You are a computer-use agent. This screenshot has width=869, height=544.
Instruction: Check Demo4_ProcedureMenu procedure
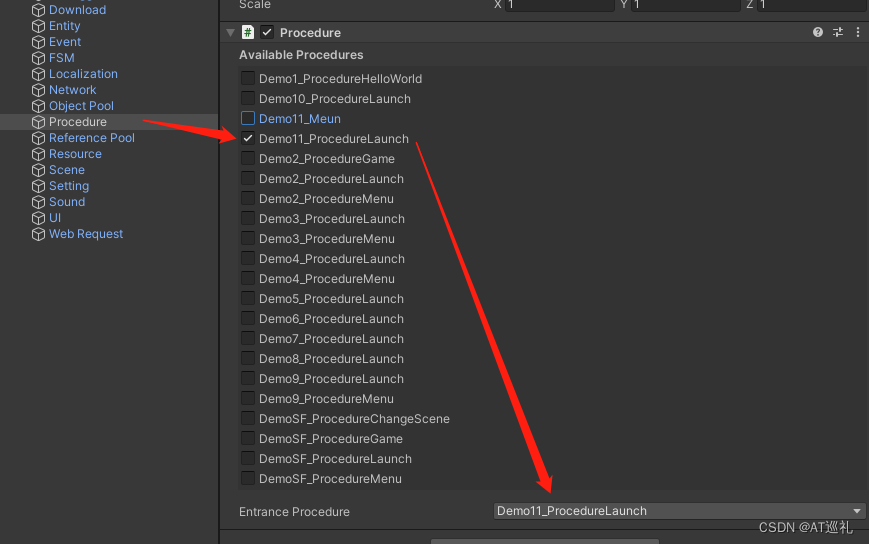[x=248, y=278]
